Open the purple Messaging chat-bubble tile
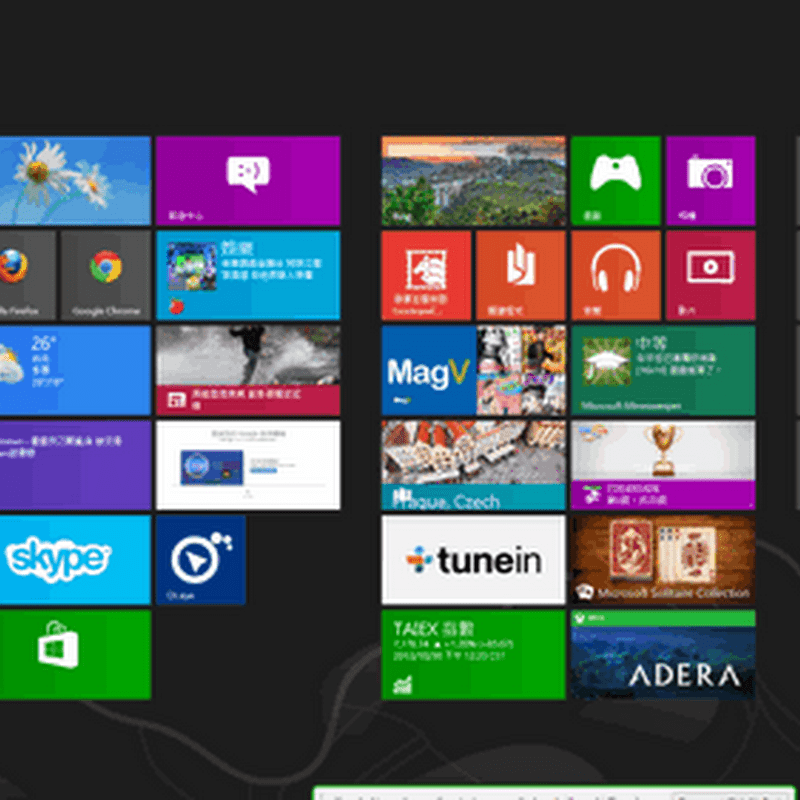 coord(248,181)
